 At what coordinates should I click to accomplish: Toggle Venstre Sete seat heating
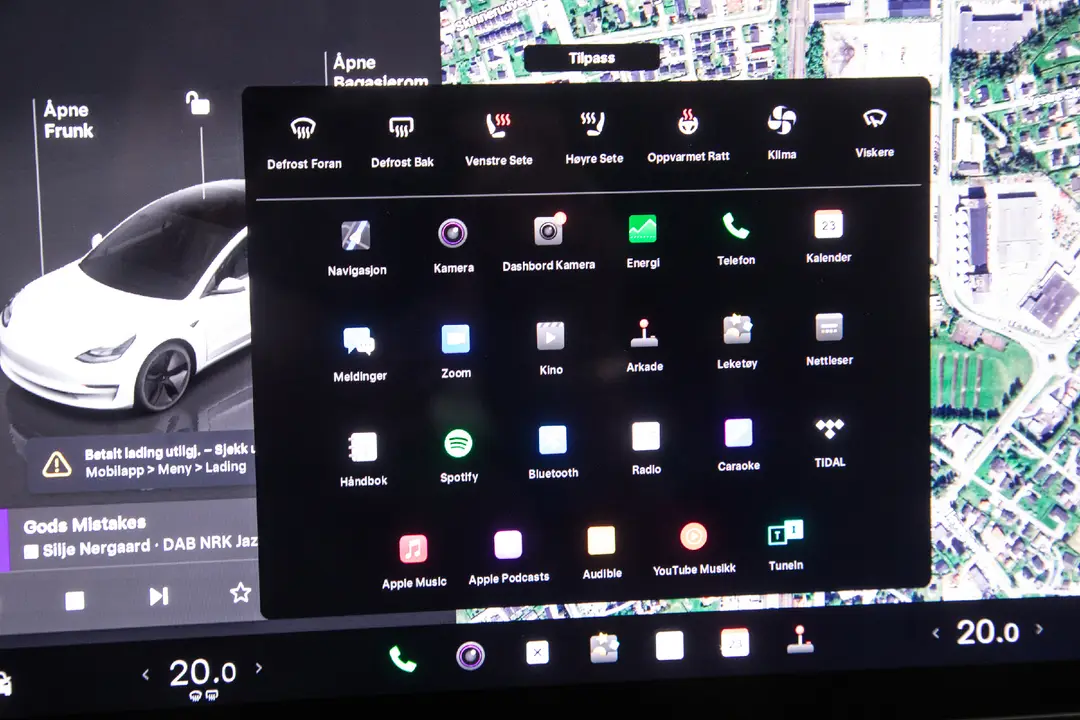point(499,138)
